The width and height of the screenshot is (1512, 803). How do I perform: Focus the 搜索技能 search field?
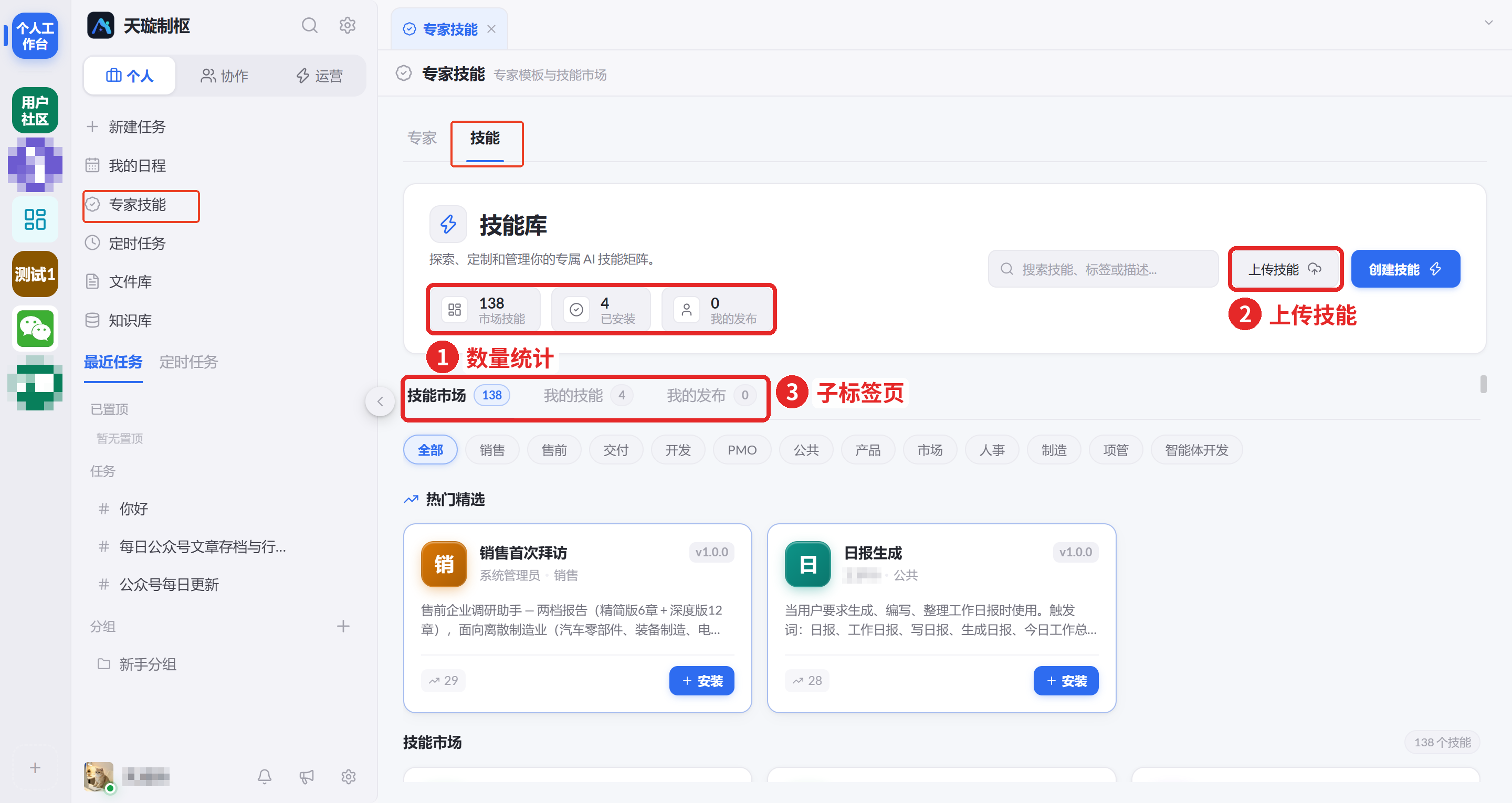1104,269
